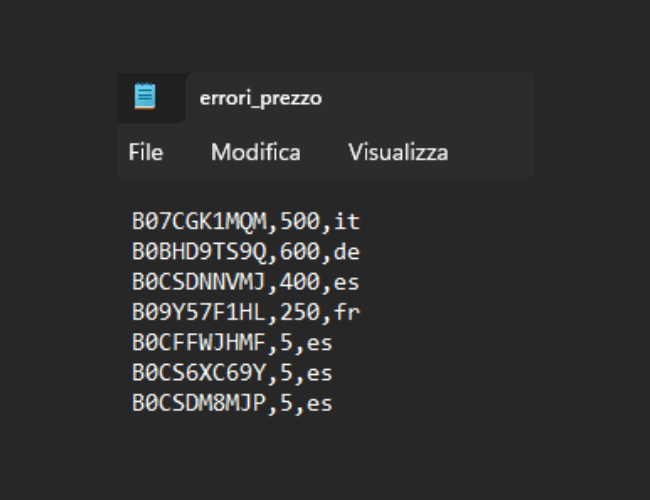Place cursor in line B0BHD9TS9Q,600,de
The height and width of the screenshot is (500, 650).
click(246, 252)
